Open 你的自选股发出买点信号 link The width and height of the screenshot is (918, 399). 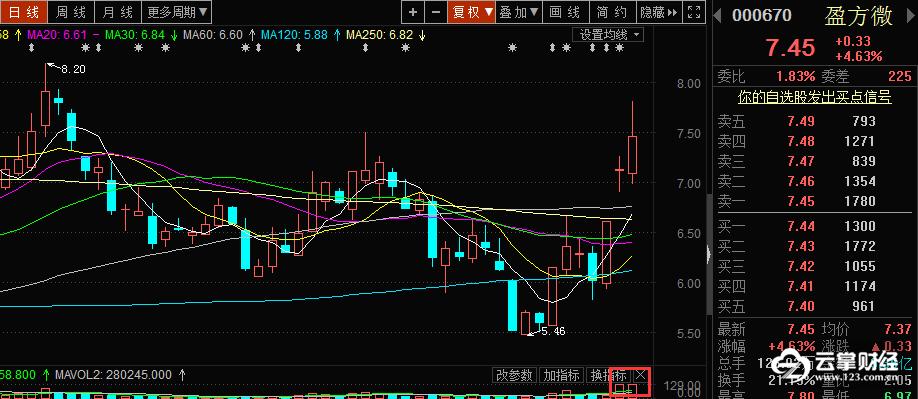(814, 97)
